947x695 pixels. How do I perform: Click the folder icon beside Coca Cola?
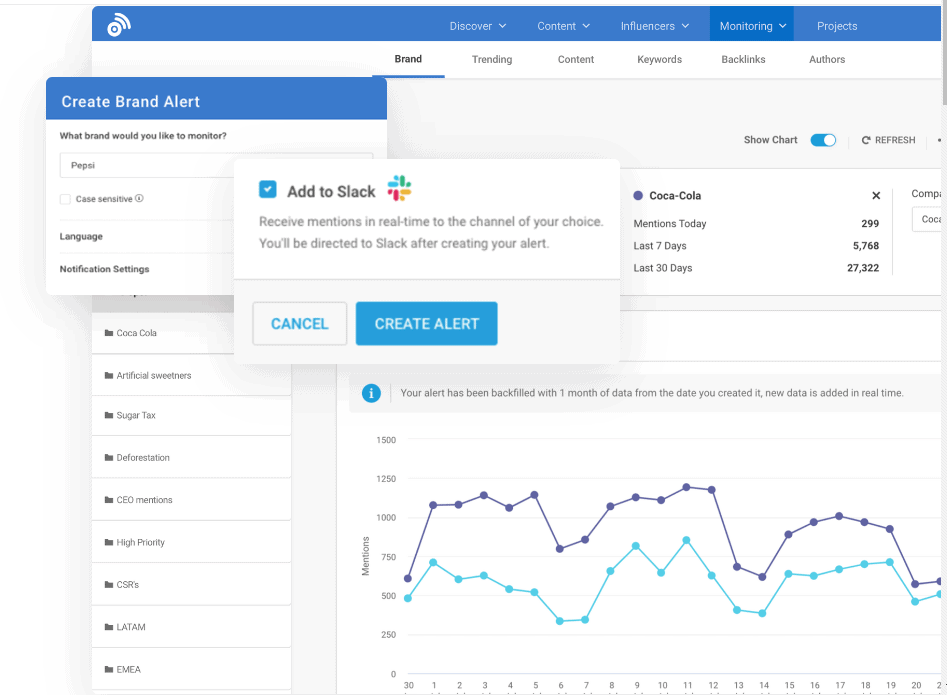pyautogui.click(x=110, y=333)
